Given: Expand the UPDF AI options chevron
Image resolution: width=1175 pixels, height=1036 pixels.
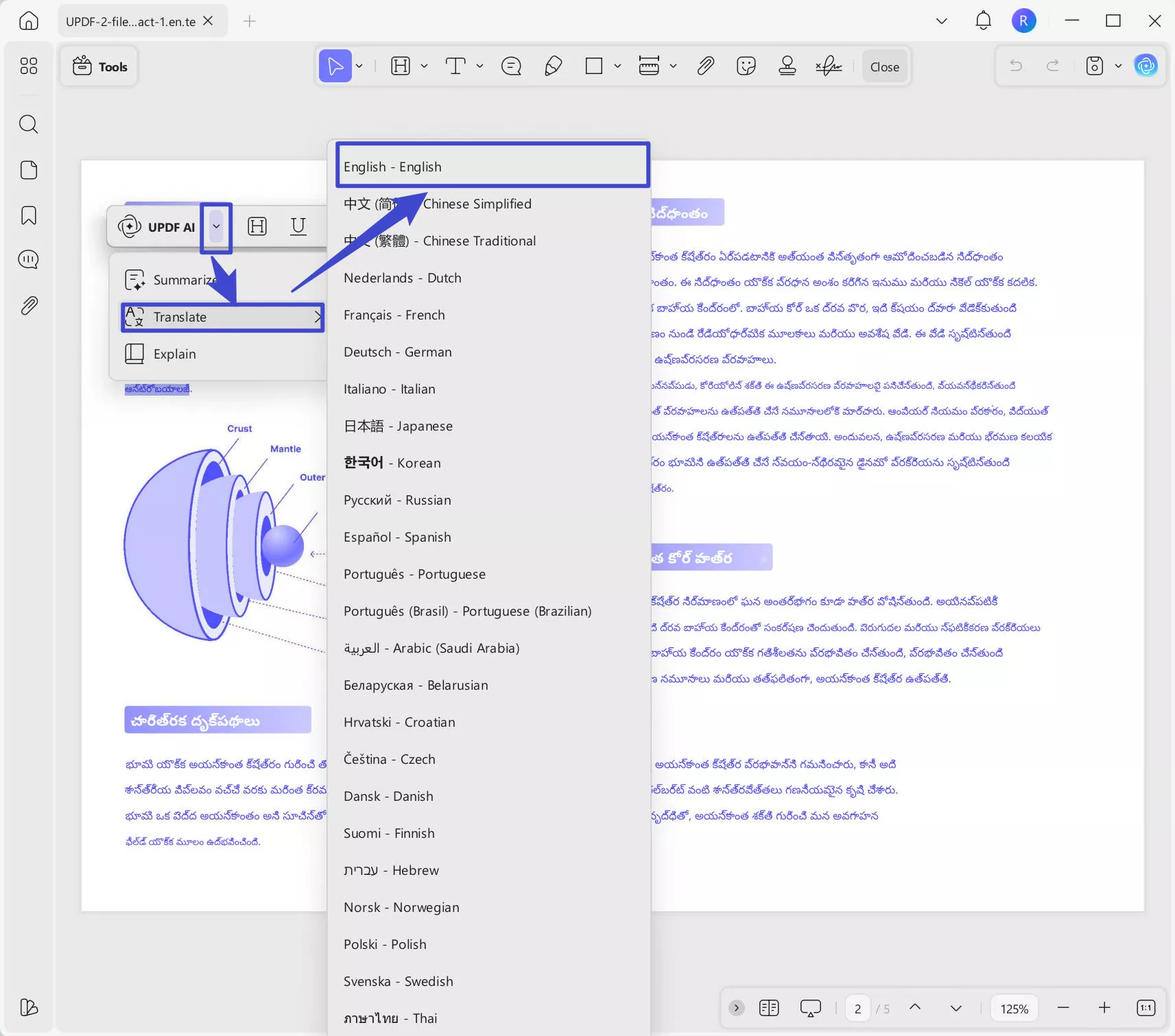Looking at the screenshot, I should pyautogui.click(x=215, y=227).
